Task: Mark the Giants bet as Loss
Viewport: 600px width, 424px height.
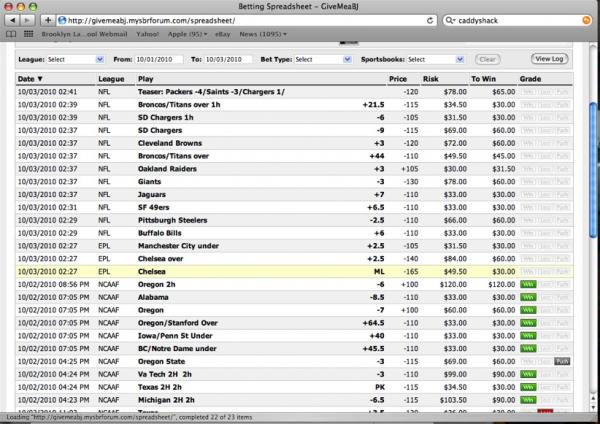Action: (546, 181)
